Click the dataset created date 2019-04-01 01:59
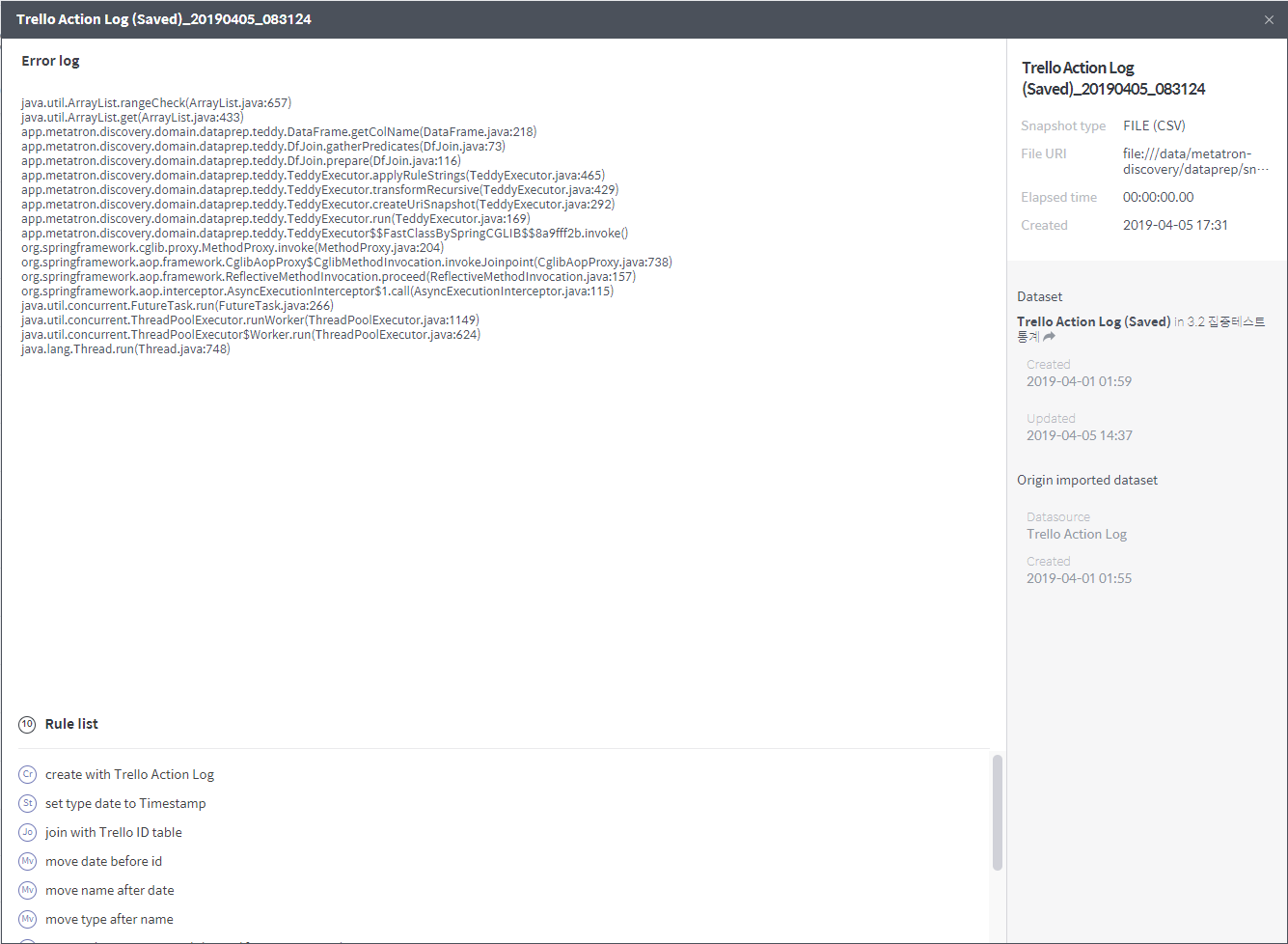Viewport: 1288px width, 944px height. [x=1080, y=381]
